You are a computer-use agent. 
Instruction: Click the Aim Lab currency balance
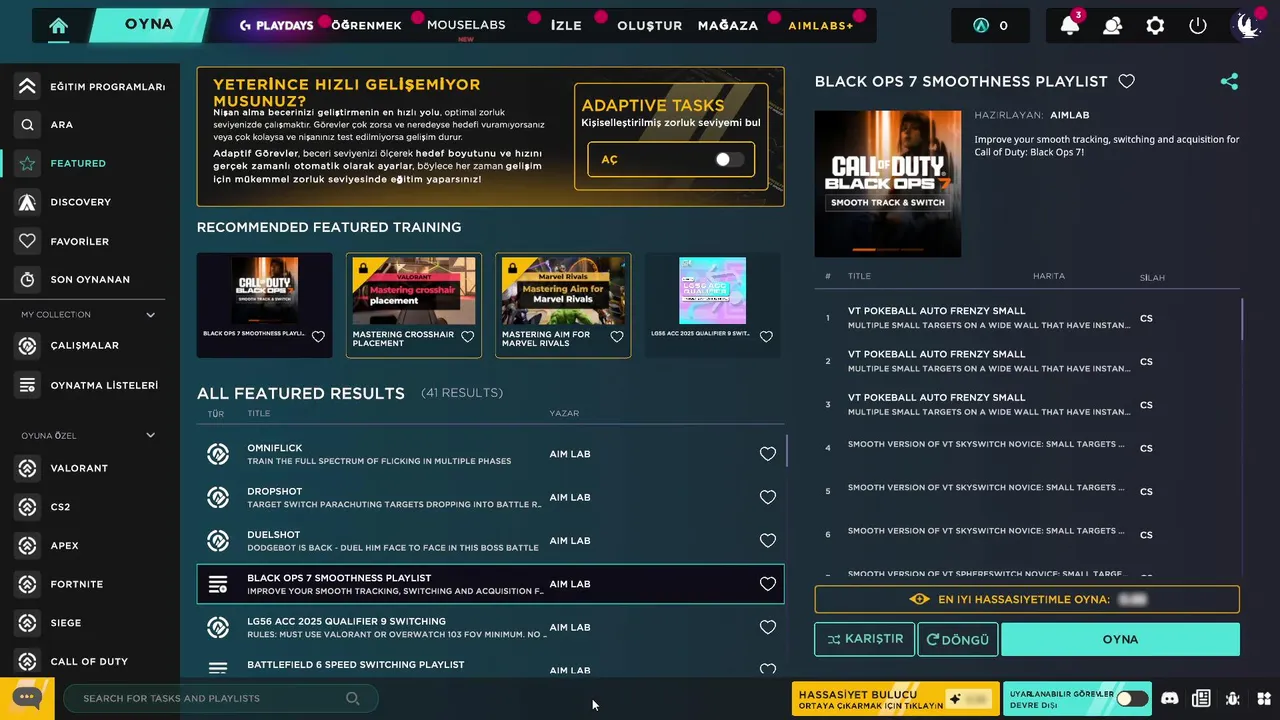click(990, 26)
